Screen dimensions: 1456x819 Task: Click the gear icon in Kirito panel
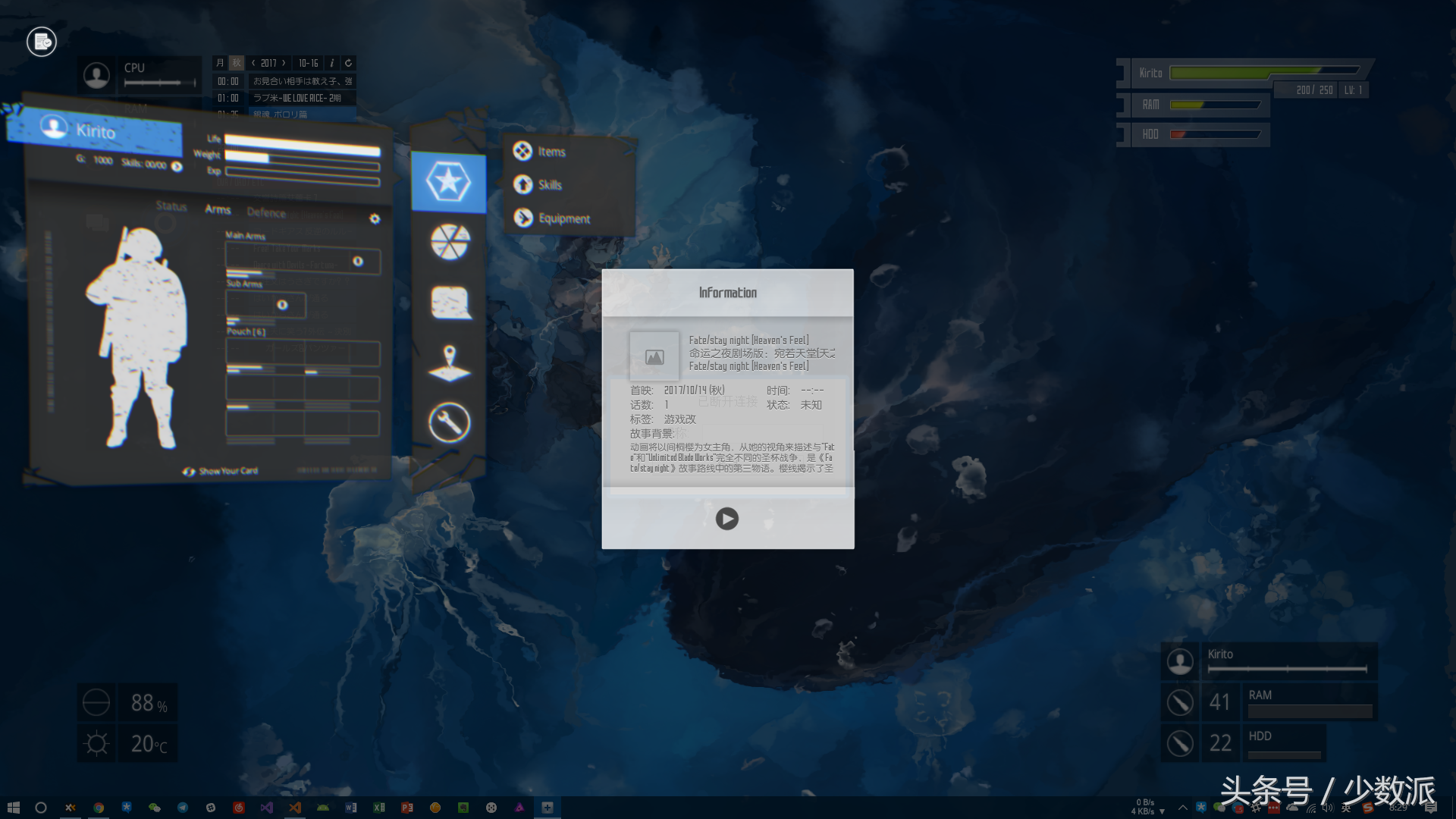[x=375, y=219]
